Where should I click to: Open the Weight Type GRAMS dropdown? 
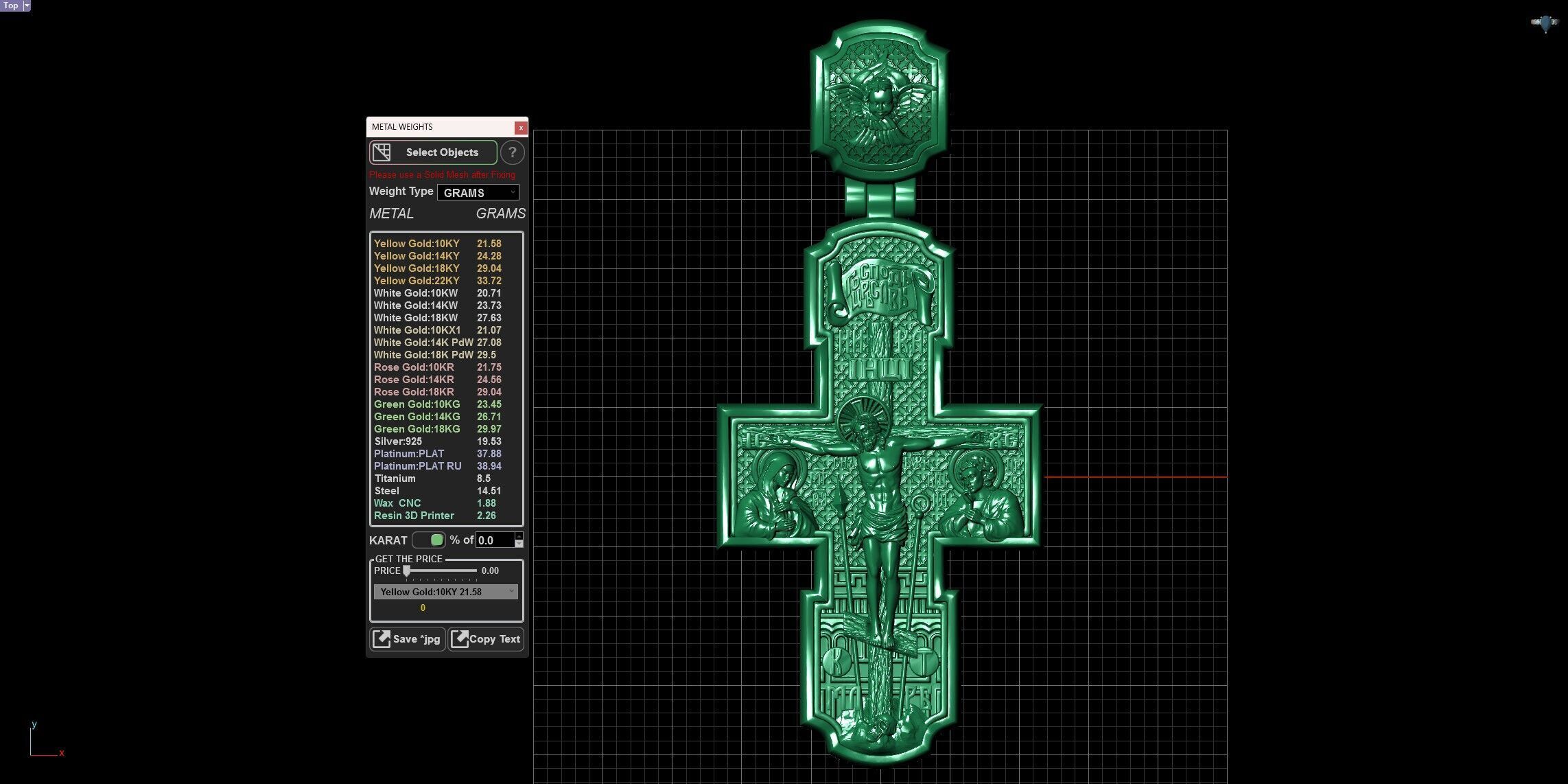coord(478,192)
